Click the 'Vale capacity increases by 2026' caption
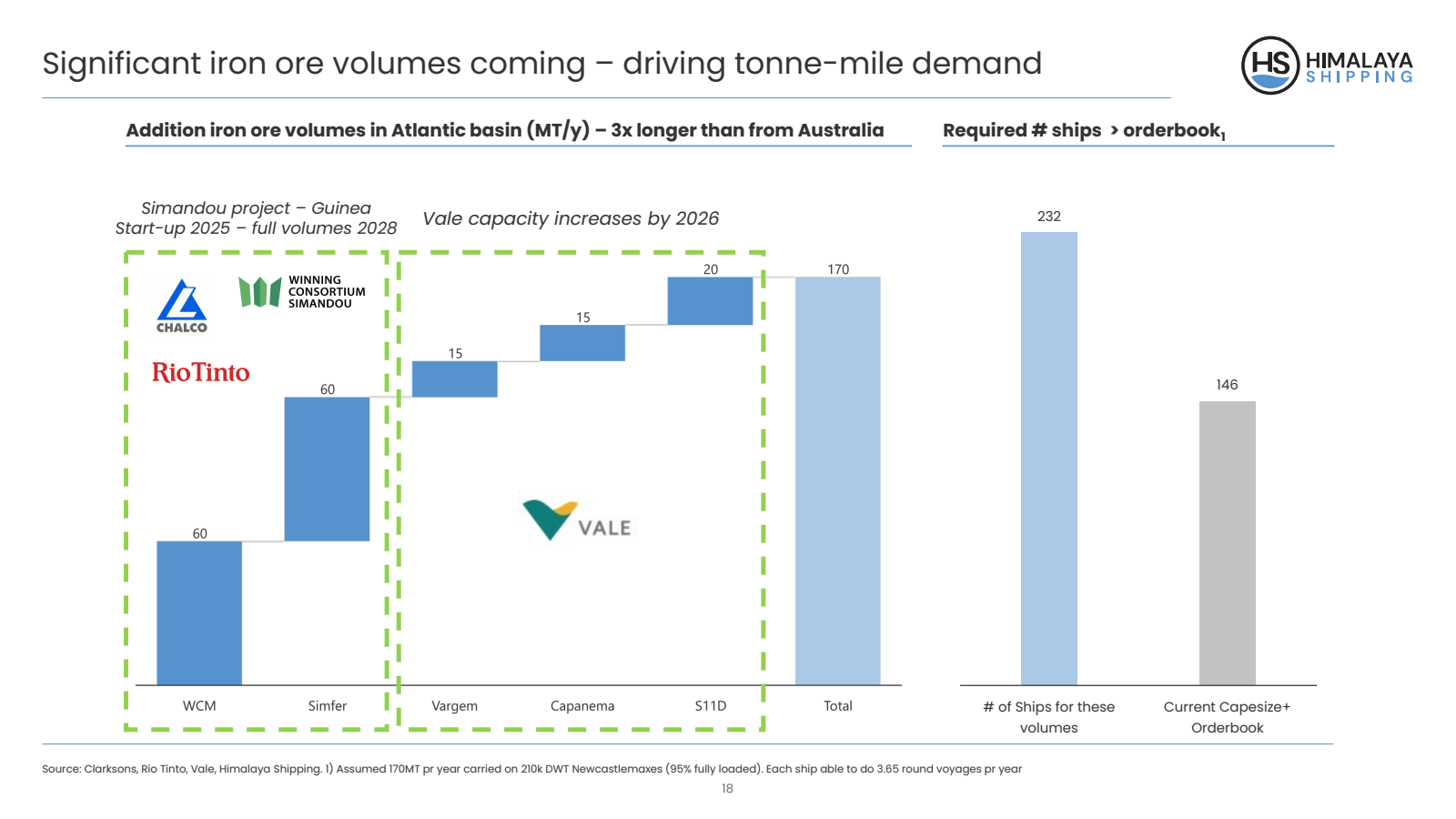1456x819 pixels. click(571, 218)
